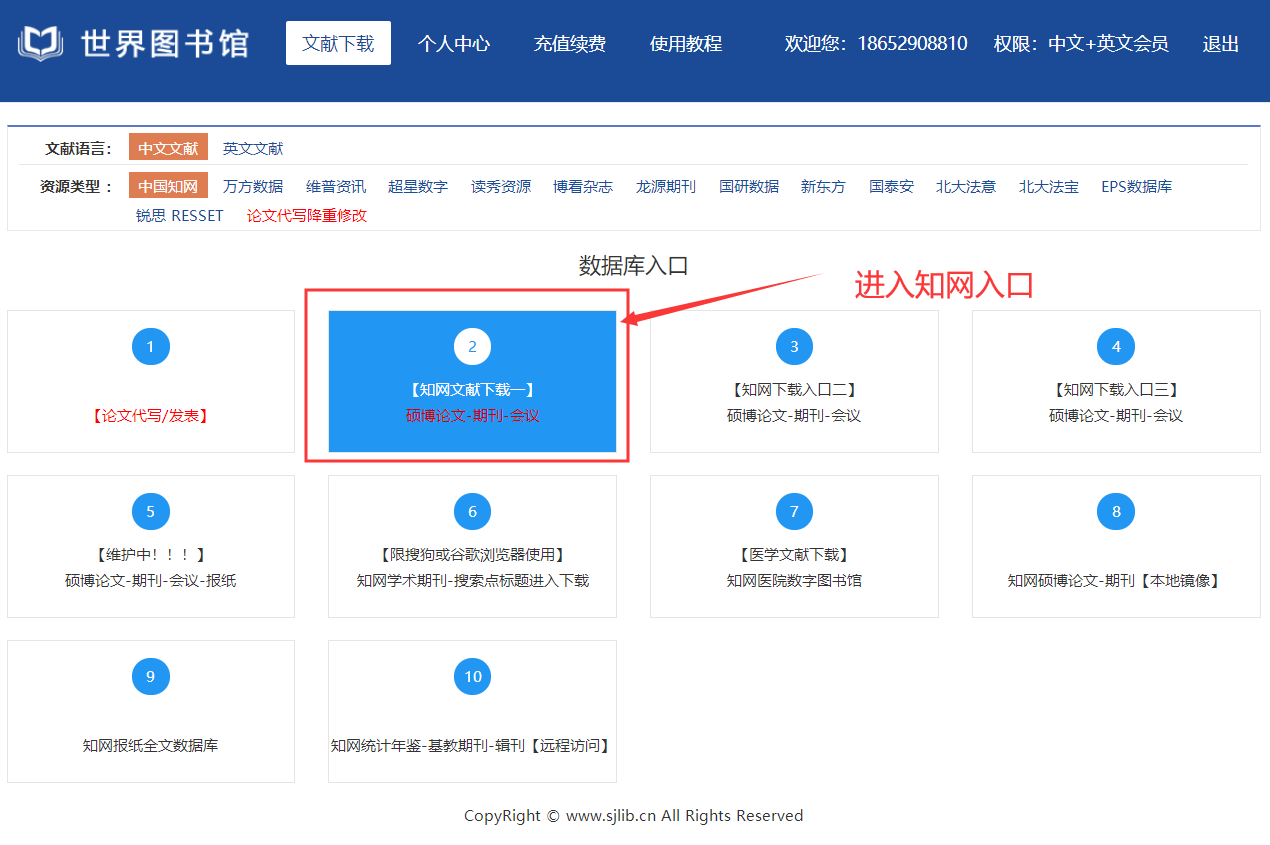The height and width of the screenshot is (845, 1270).
Task: Open 使用教程 menu item
Action: click(x=686, y=44)
